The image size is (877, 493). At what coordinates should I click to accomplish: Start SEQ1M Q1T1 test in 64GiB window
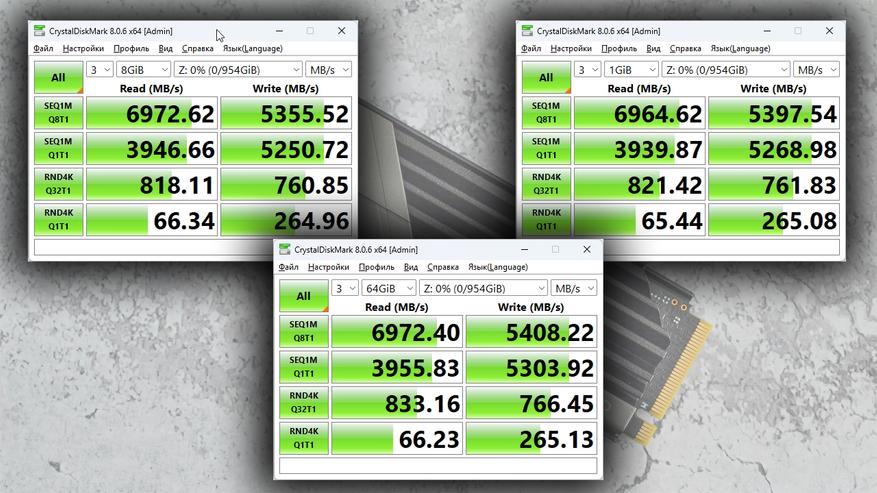click(304, 367)
